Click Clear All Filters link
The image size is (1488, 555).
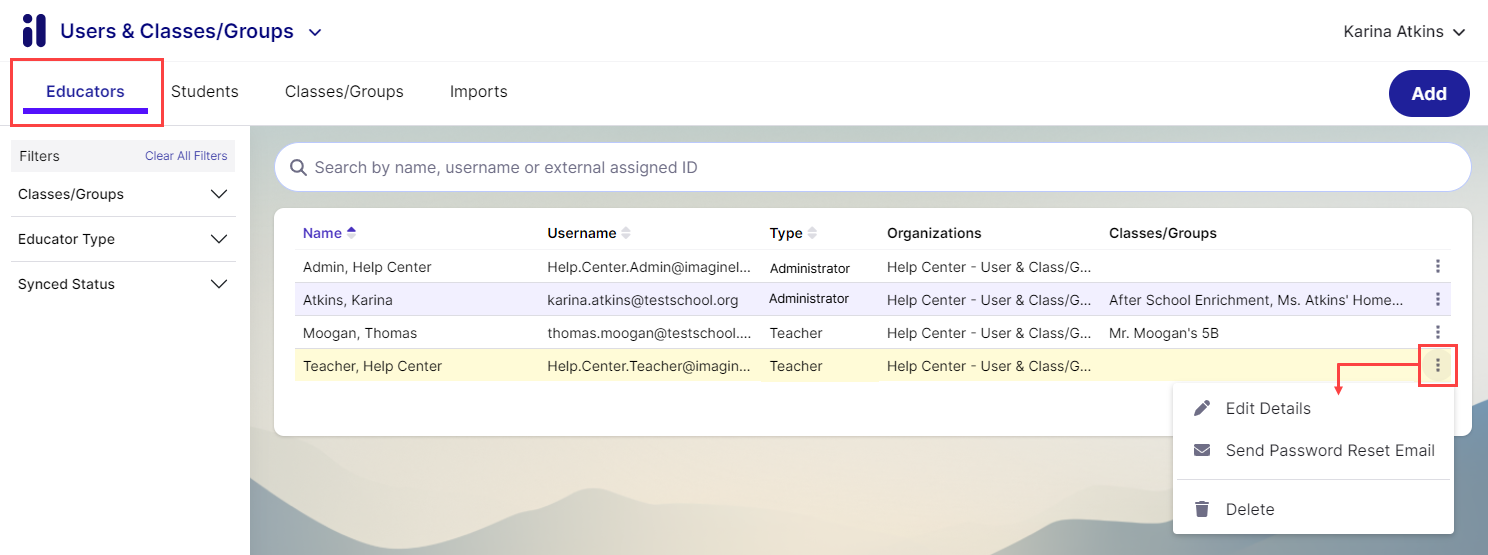[186, 156]
